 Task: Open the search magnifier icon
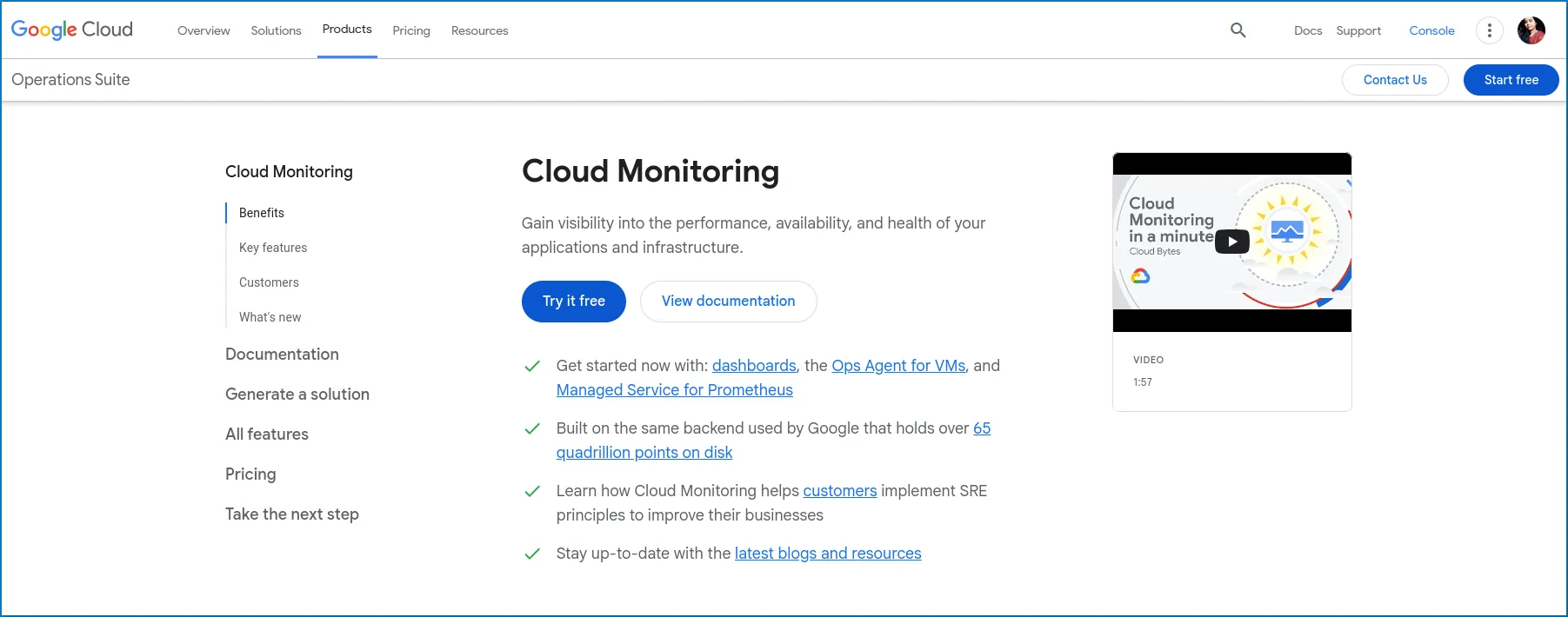1238,30
